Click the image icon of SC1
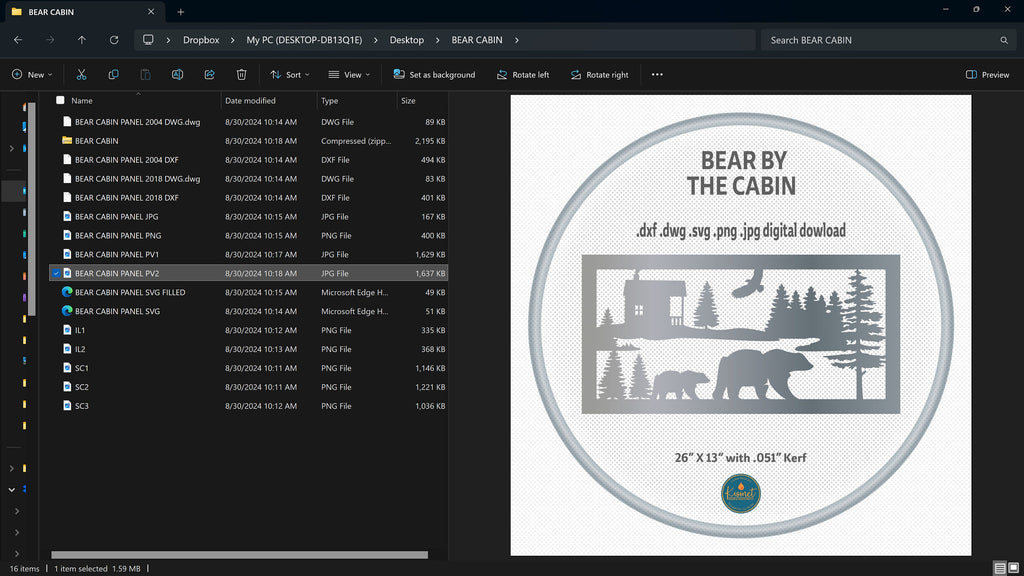This screenshot has width=1024, height=576. coord(67,368)
